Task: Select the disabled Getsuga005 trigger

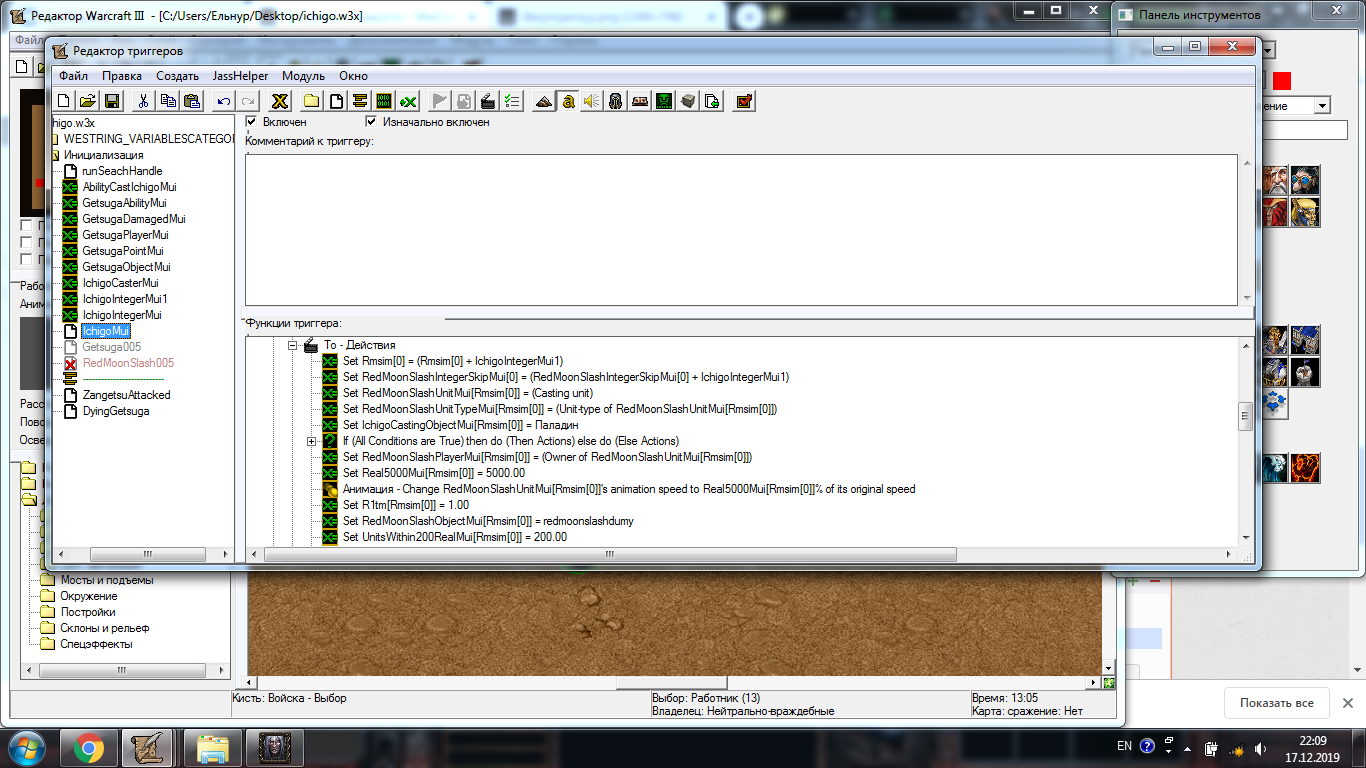Action: click(112, 347)
